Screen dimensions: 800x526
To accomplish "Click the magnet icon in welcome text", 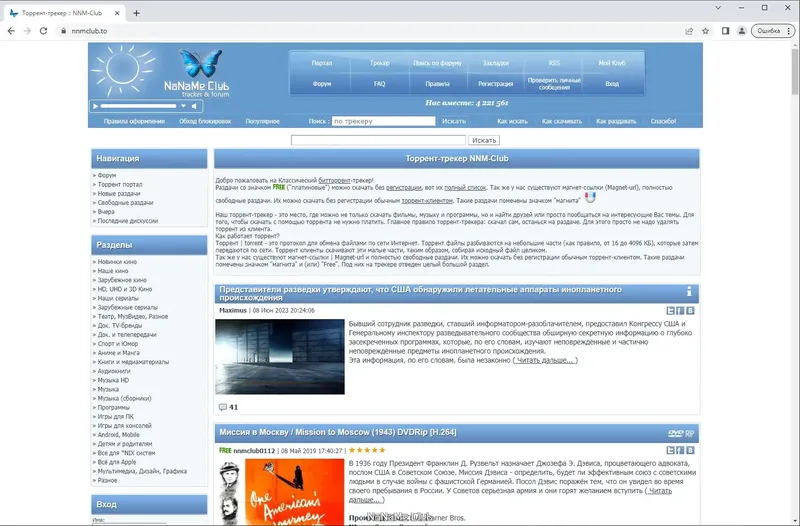I will (x=590, y=197).
